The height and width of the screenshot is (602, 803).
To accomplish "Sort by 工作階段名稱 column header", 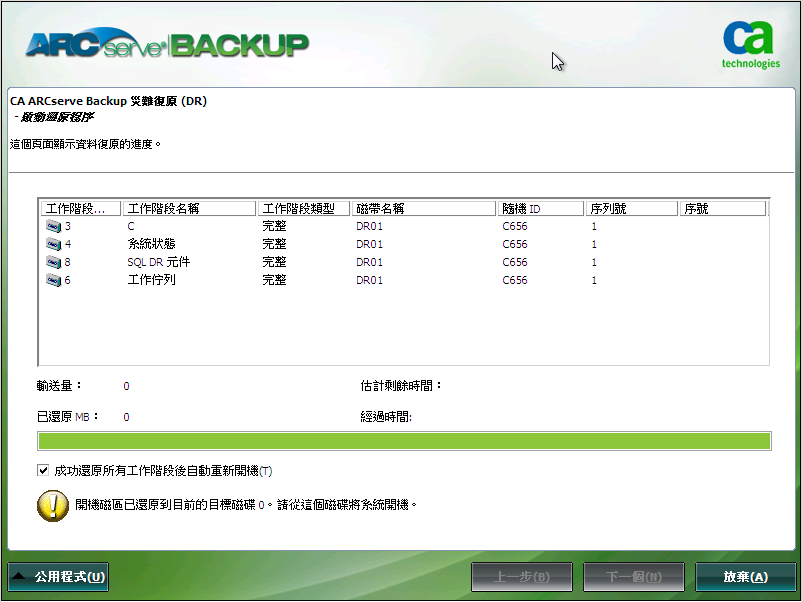I will tap(189, 208).
